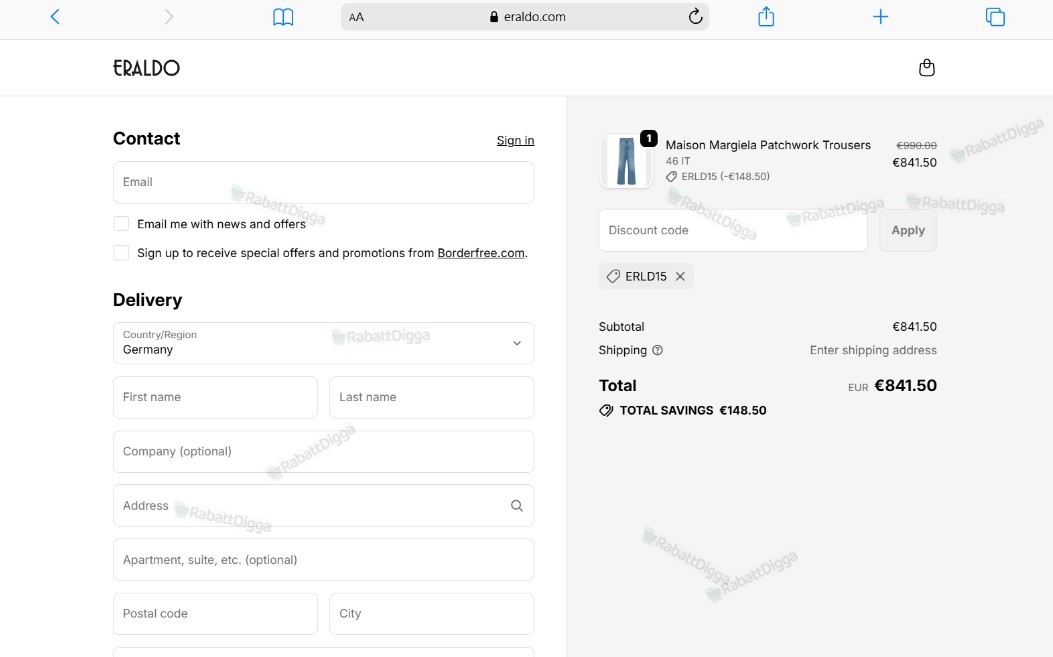The image size is (1053, 657).
Task: Open the Borderfree.com link
Action: (x=481, y=253)
